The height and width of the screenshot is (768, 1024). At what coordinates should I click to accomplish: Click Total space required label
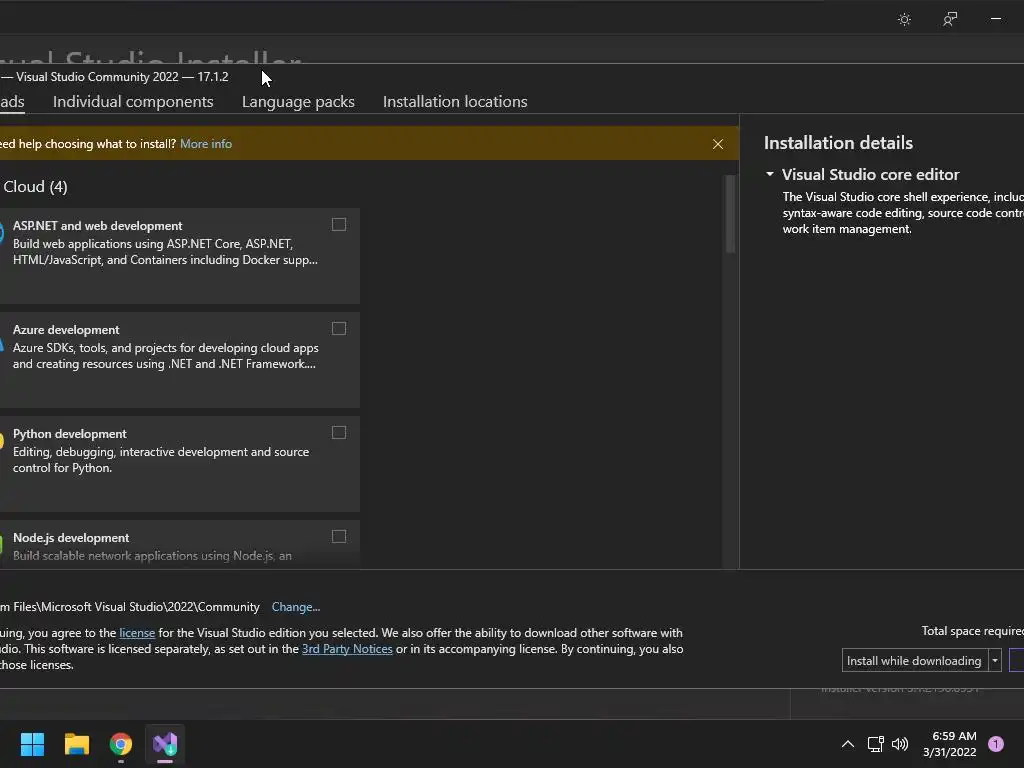pos(972,631)
